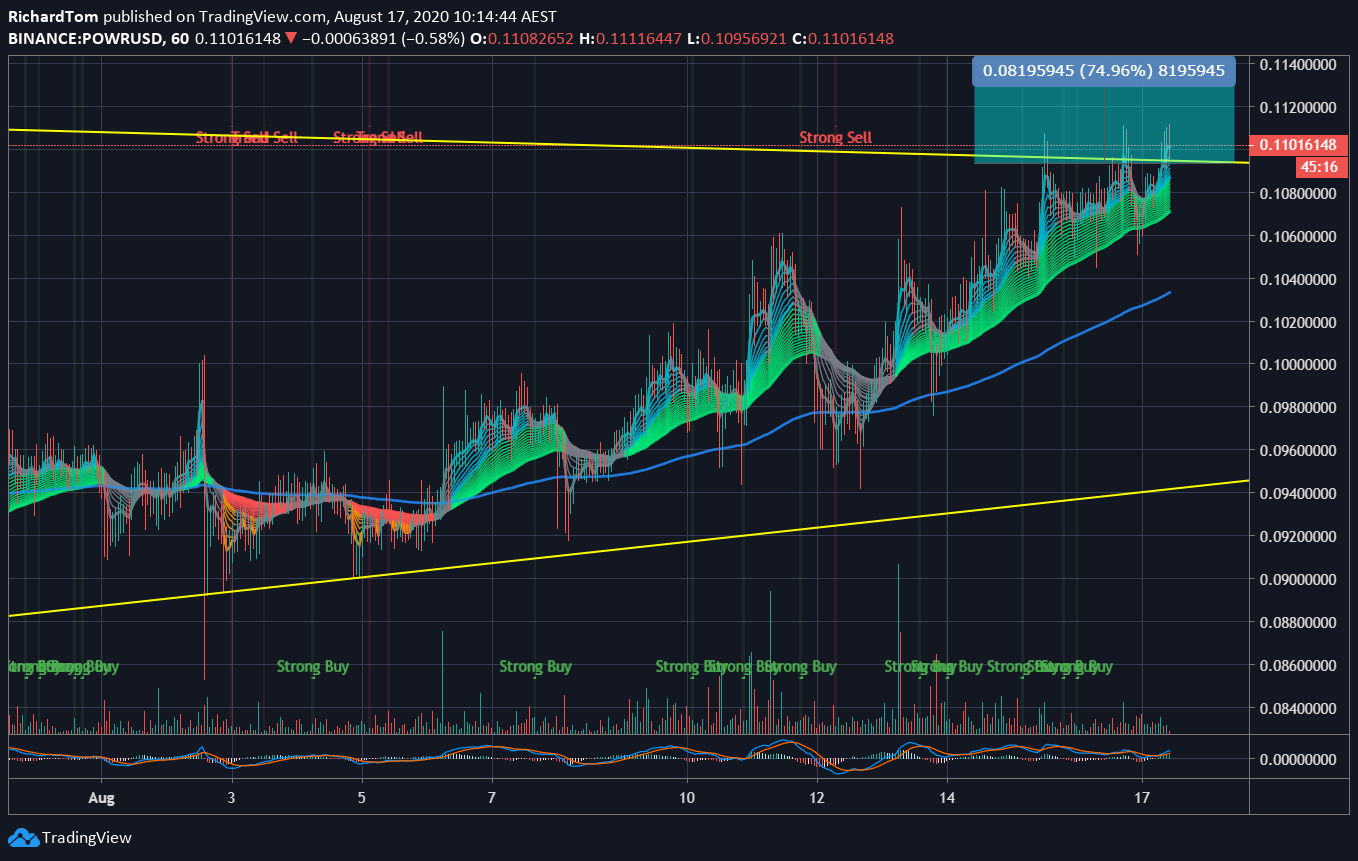1358x861 pixels.
Task: Click the 0.11400000 price axis label
Action: pos(1298,64)
